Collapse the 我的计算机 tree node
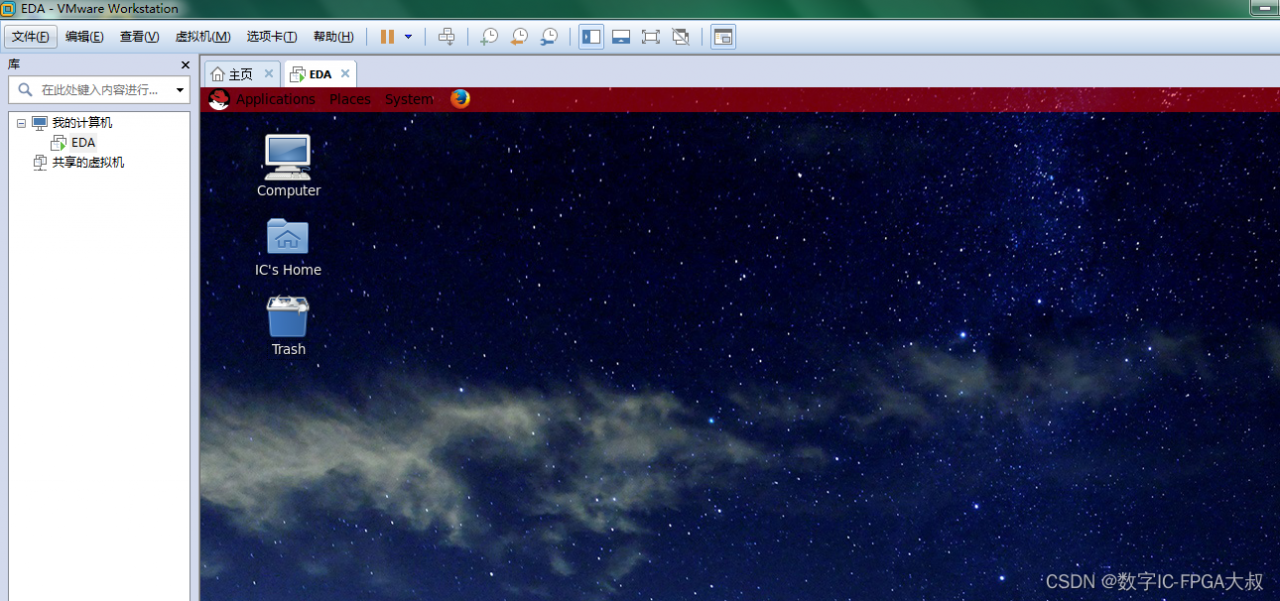Image resolution: width=1280 pixels, height=601 pixels. (20, 123)
